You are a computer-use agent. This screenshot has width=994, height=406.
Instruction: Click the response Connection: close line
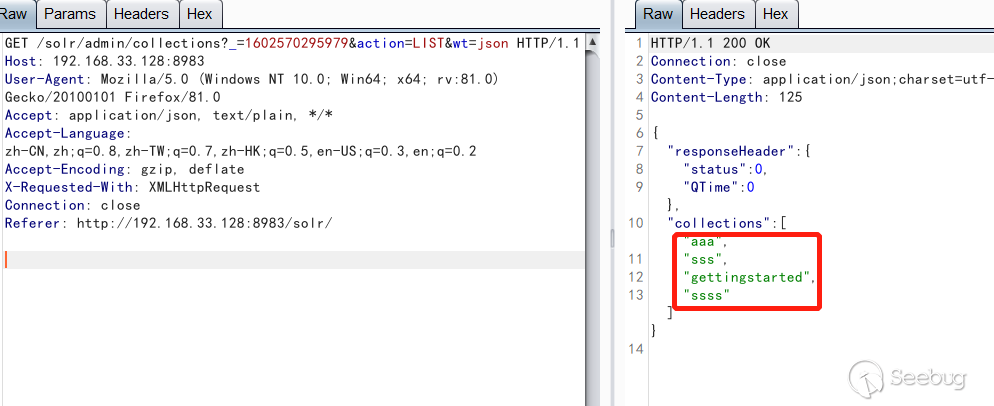(718, 62)
